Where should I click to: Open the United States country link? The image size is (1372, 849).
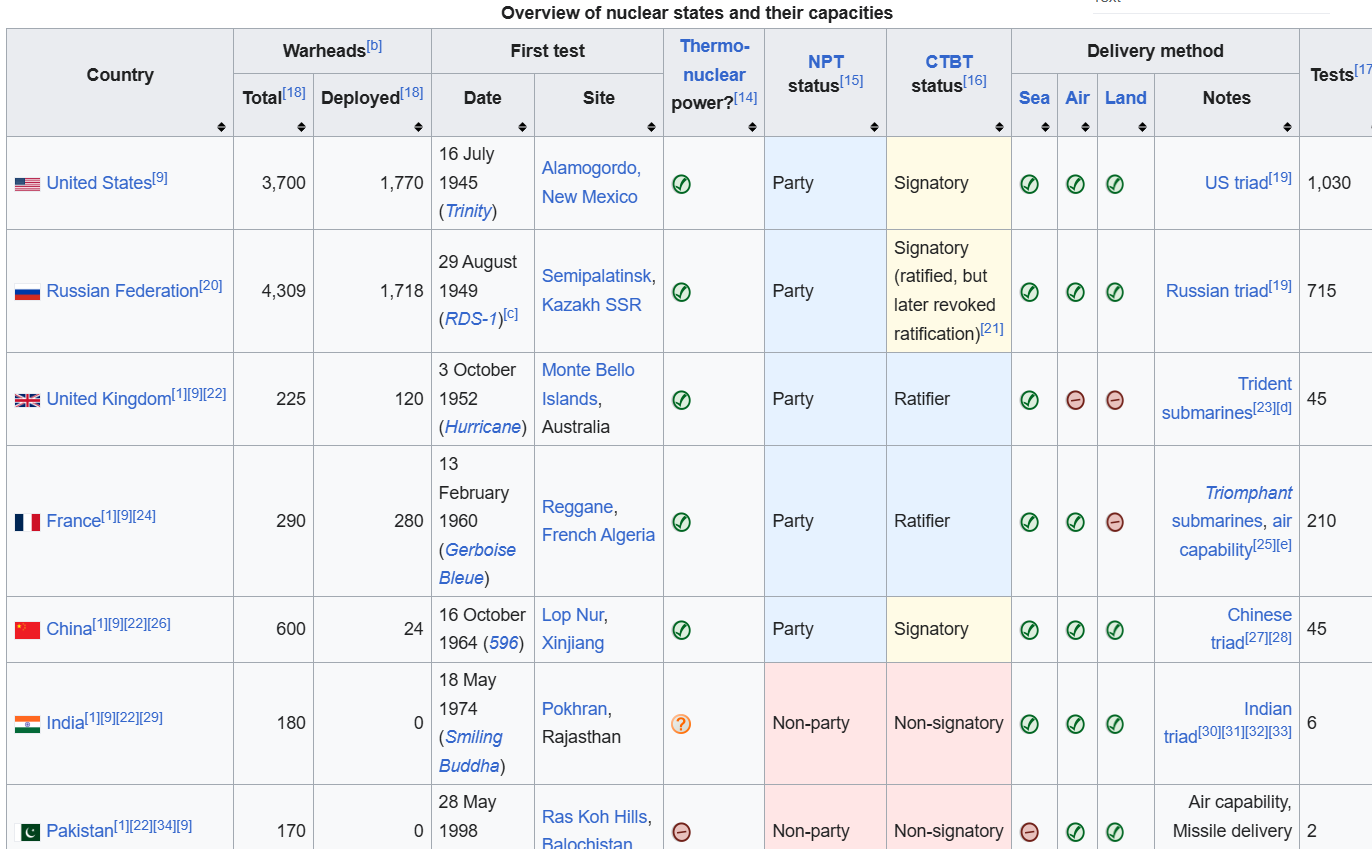click(x=99, y=183)
